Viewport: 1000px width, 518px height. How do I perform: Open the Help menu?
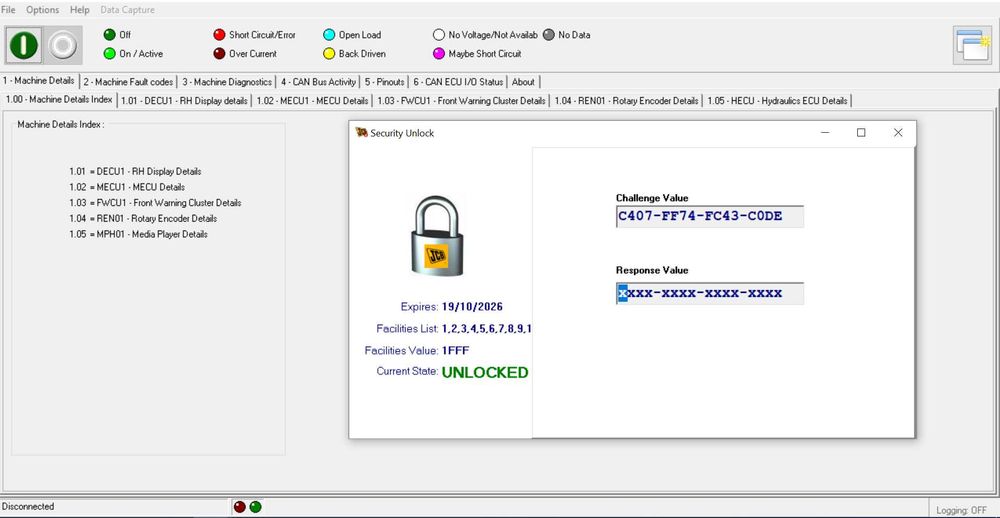[x=80, y=10]
